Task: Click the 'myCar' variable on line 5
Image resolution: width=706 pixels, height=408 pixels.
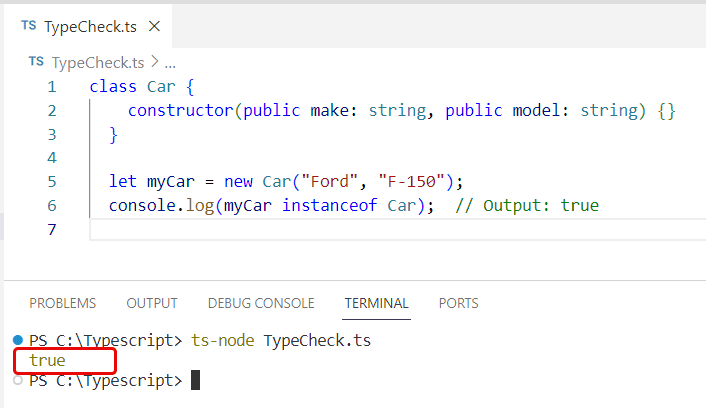Action: pyautogui.click(x=171, y=182)
